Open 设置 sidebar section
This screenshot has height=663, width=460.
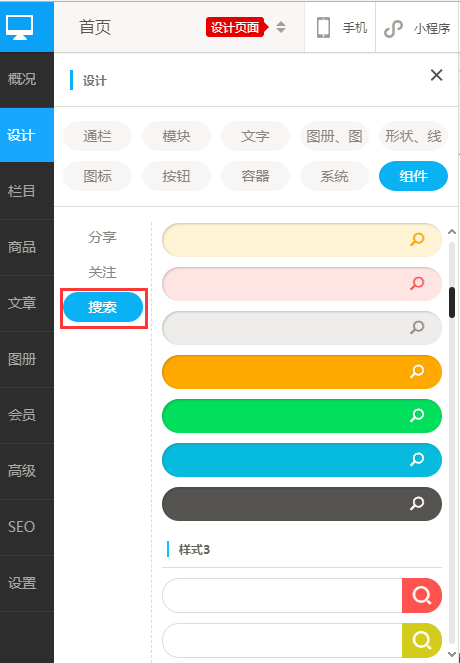(27, 583)
